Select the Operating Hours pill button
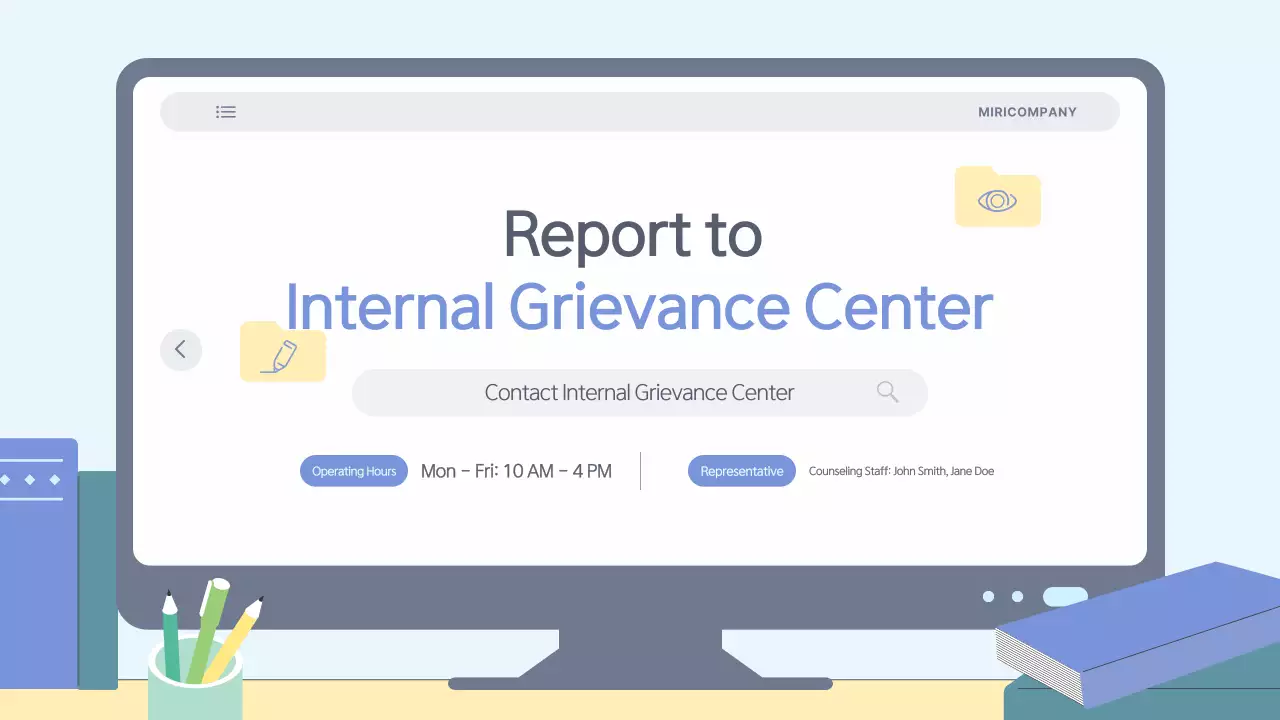The image size is (1280, 720). click(354, 471)
